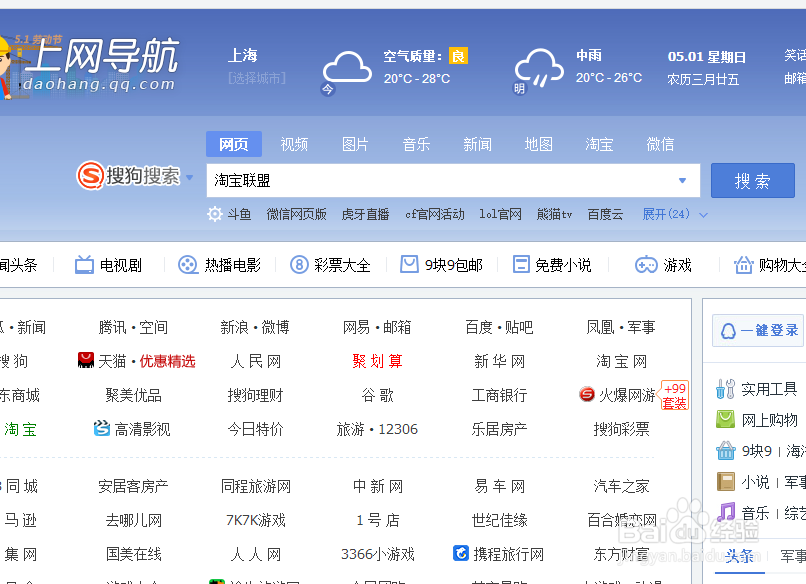Viewport: 806px width, 584px height.
Task: Open the 谷歌 link
Action: [377, 395]
